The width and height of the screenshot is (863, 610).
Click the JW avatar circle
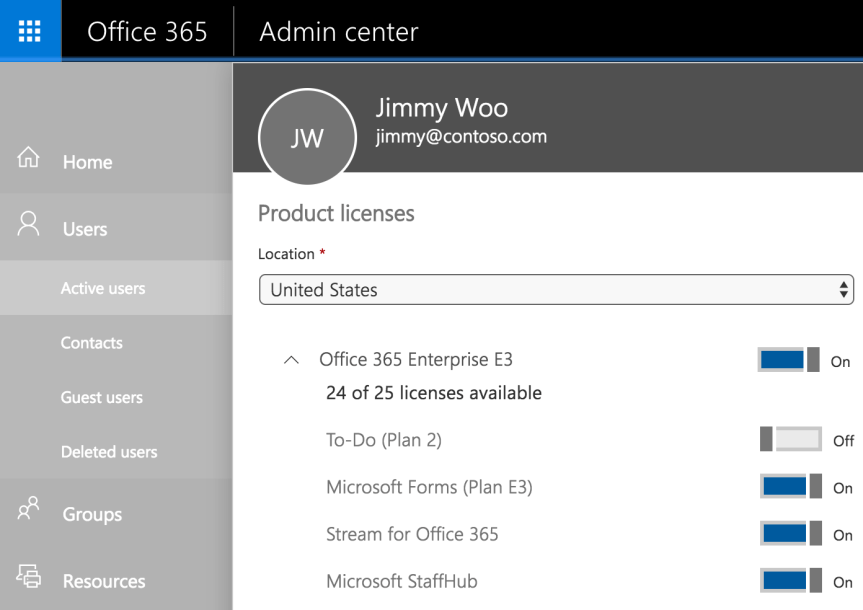click(x=307, y=138)
